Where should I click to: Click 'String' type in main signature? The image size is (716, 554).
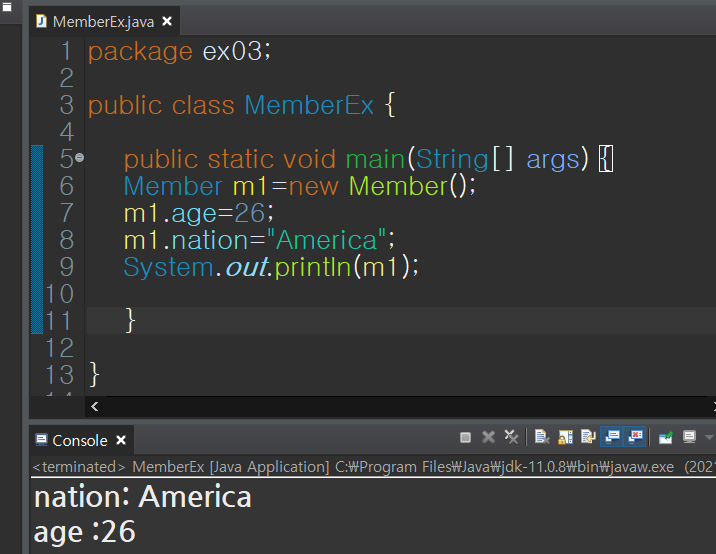tap(452, 159)
